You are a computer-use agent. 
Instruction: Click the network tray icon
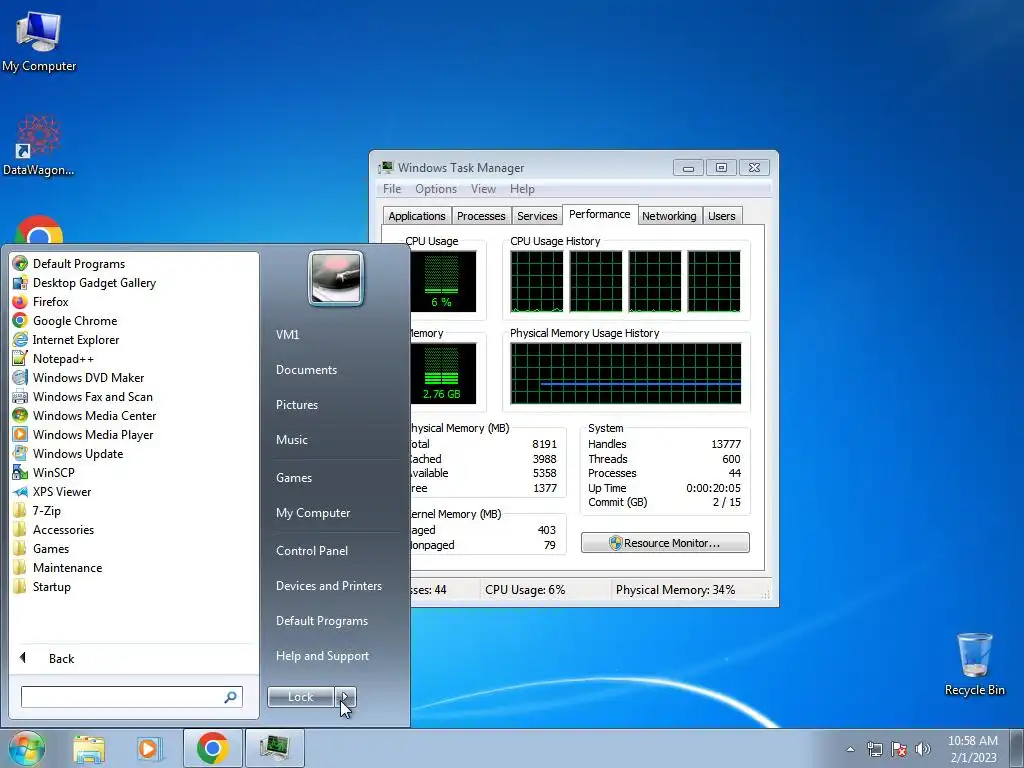[874, 749]
